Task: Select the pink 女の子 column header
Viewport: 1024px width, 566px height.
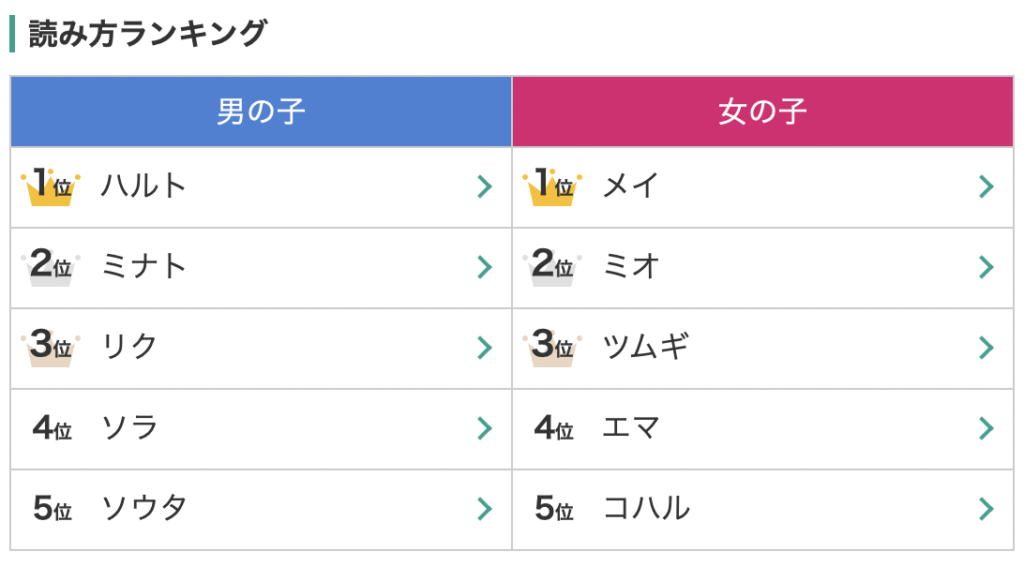Action: click(x=762, y=111)
